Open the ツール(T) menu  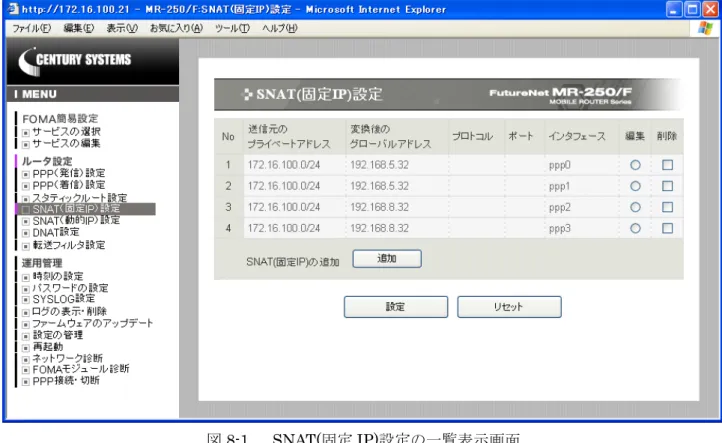click(232, 29)
